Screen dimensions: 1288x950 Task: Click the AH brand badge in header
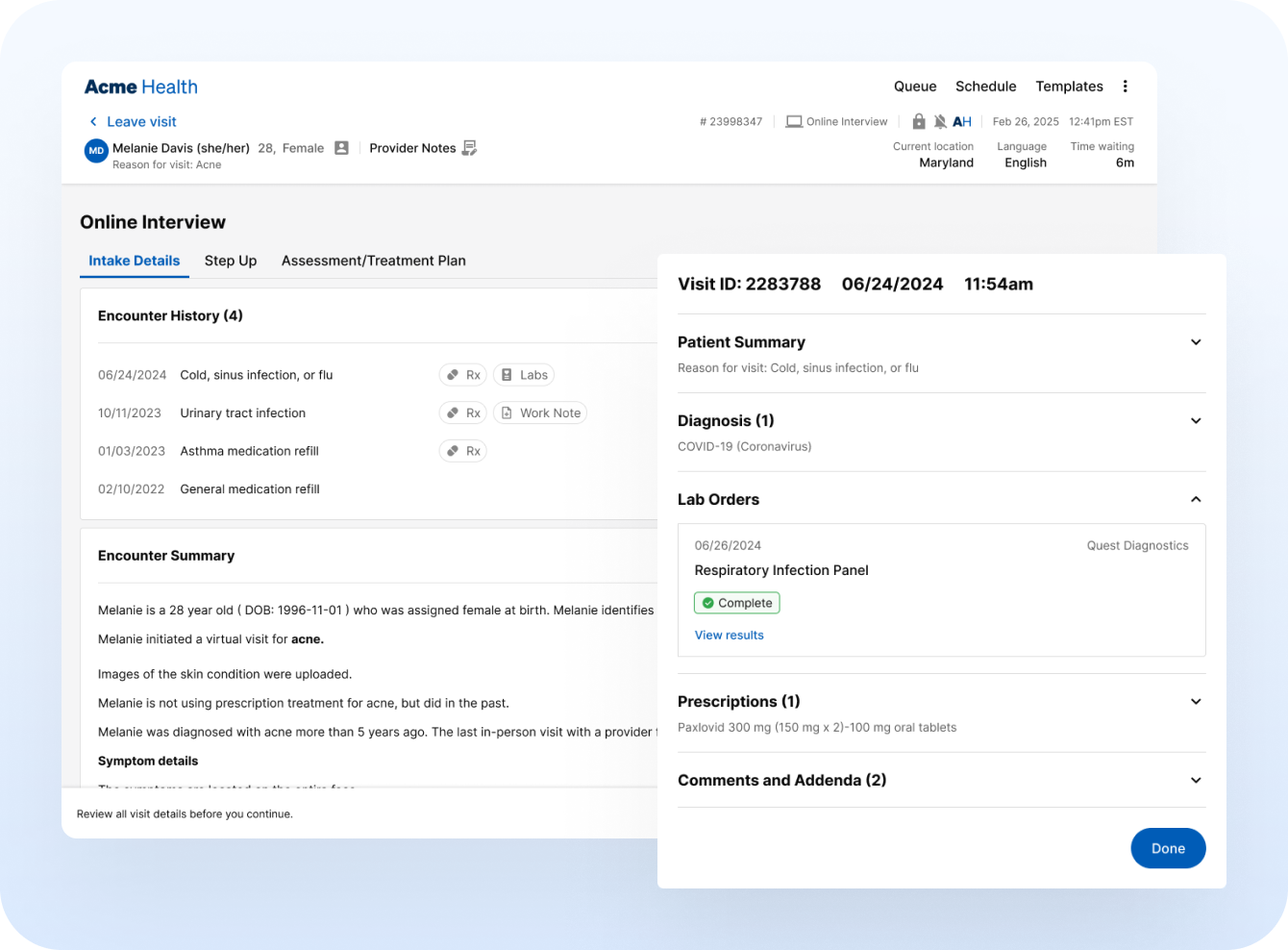(962, 122)
